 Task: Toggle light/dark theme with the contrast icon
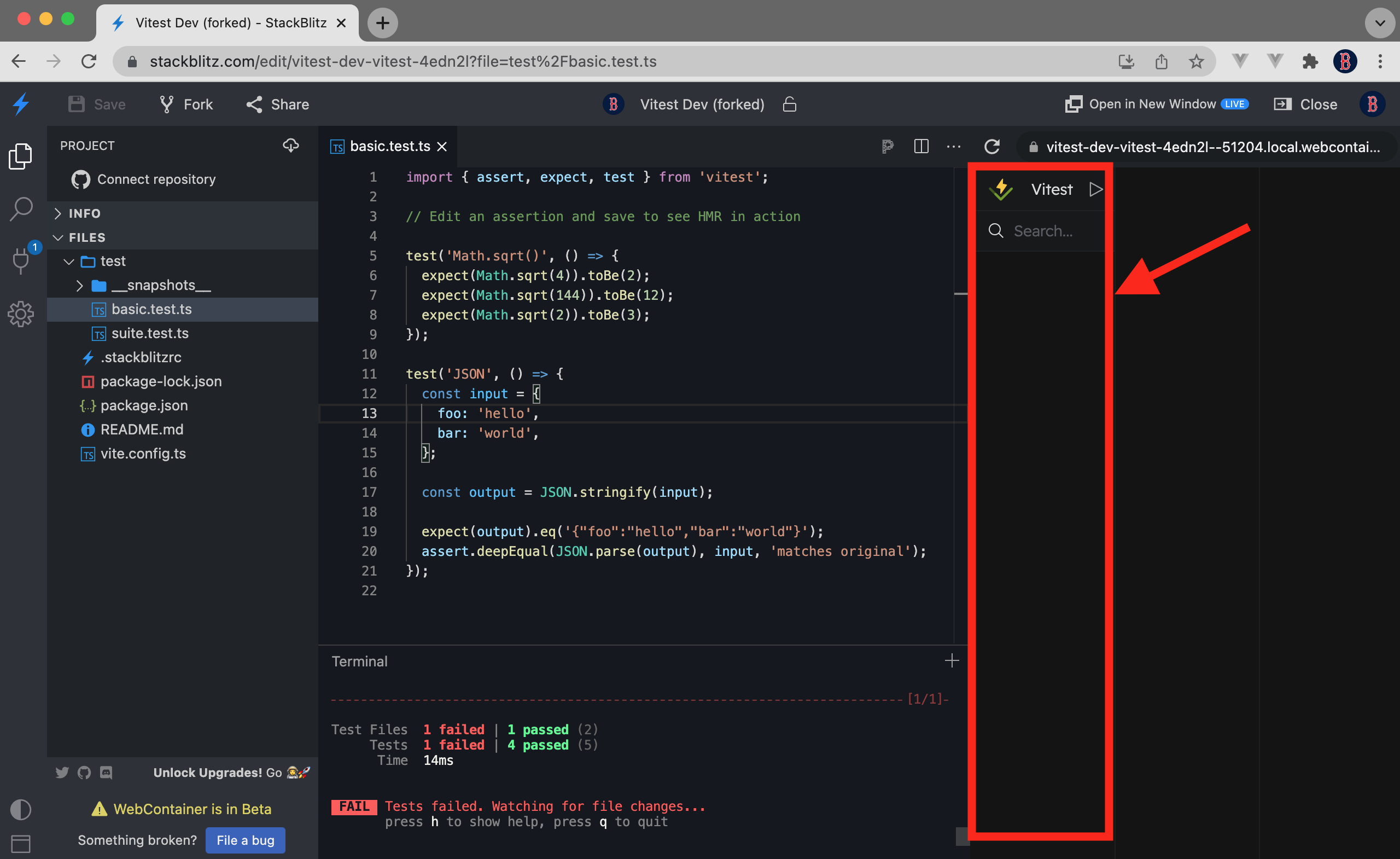coord(21,810)
